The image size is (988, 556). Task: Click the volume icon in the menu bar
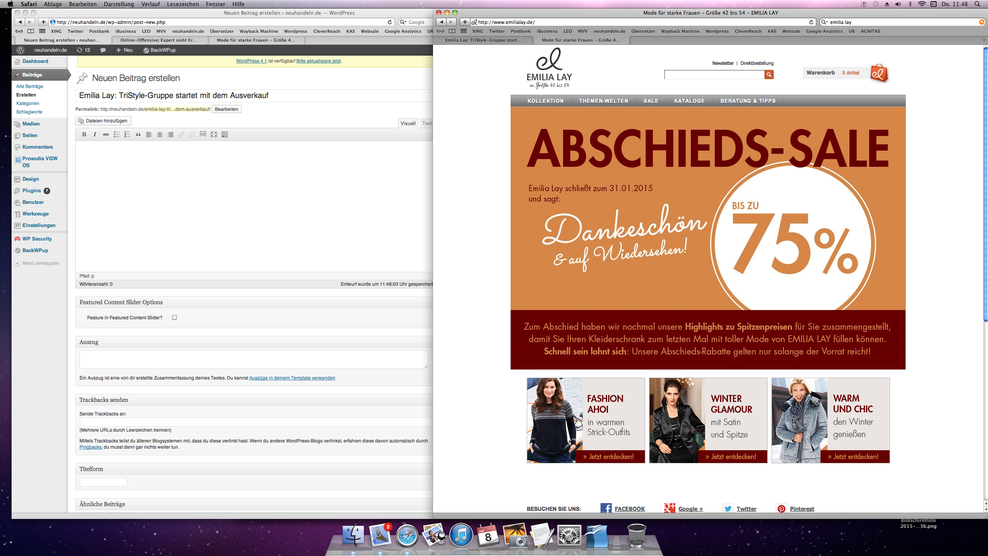899,4
